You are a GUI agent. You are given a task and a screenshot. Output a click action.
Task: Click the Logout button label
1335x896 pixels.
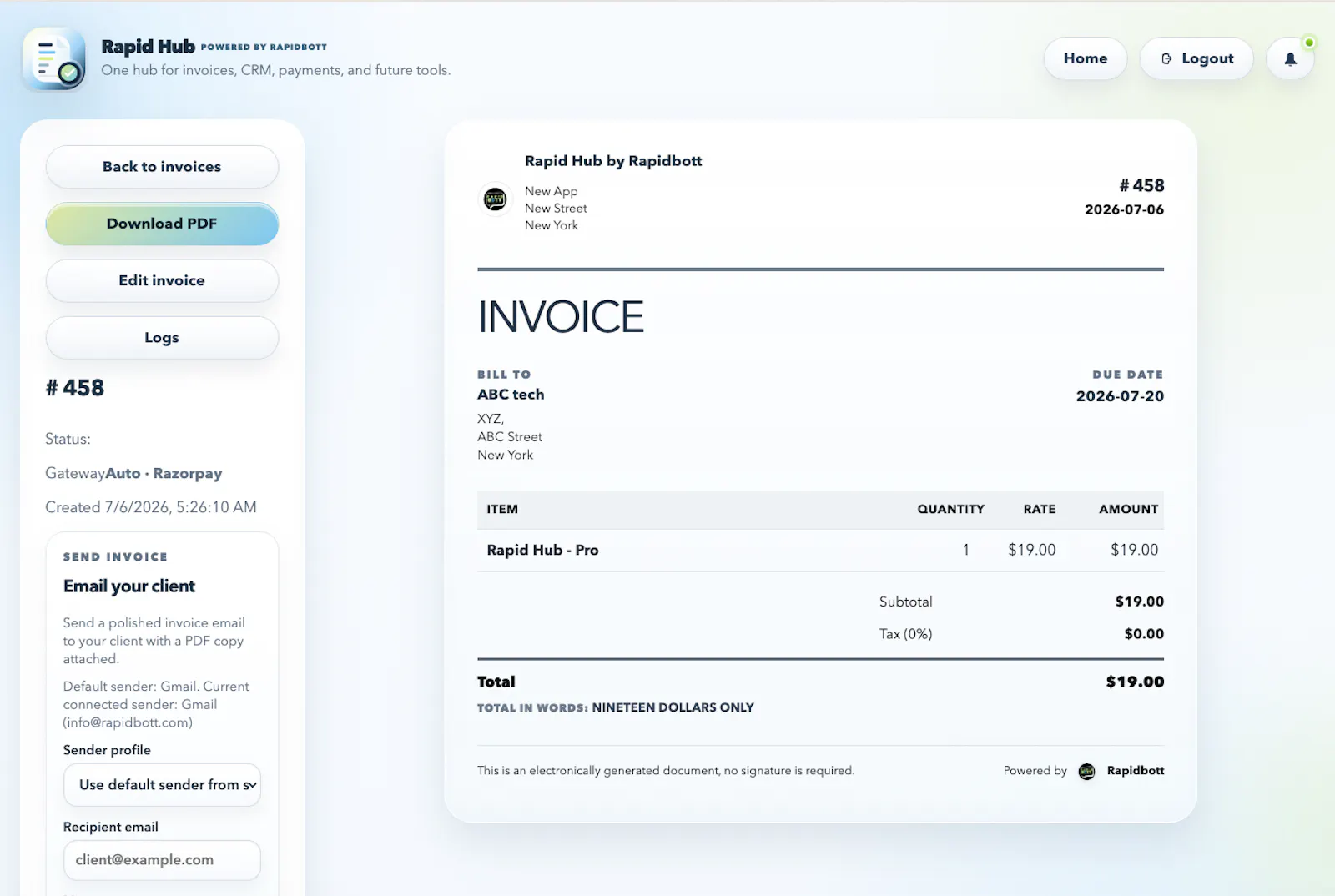point(1207,58)
